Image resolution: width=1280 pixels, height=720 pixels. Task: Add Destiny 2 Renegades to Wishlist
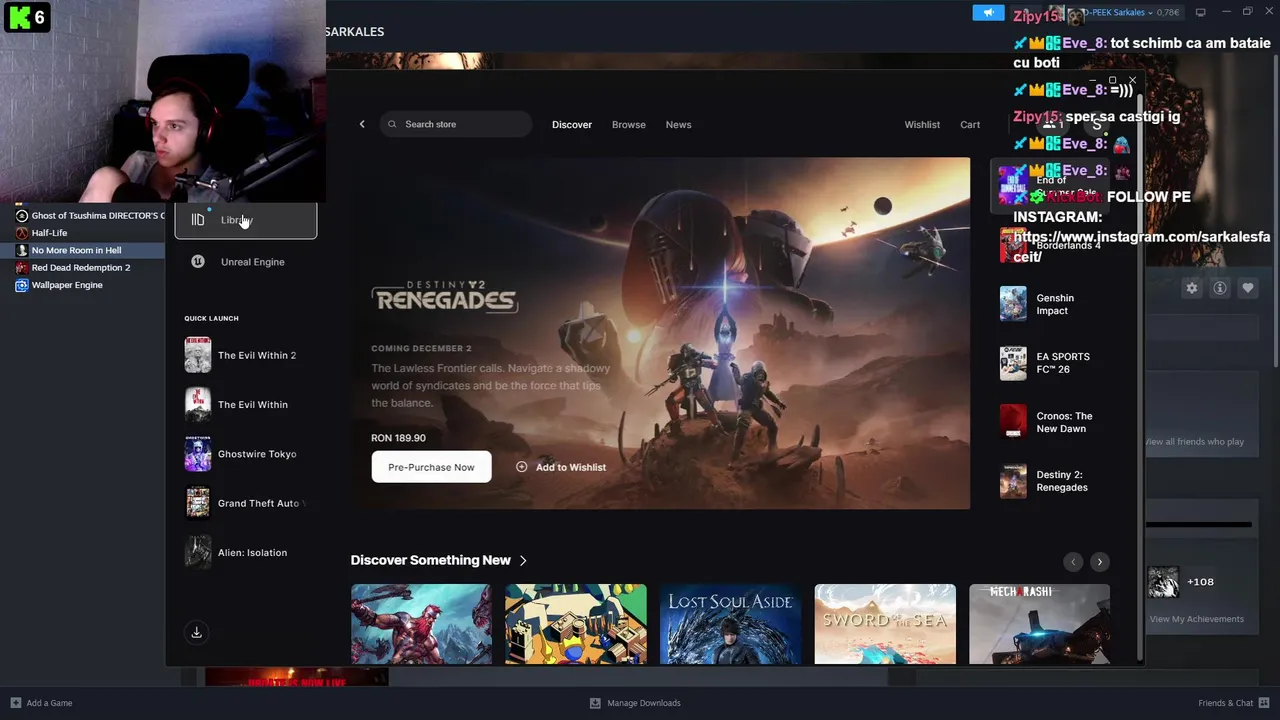point(561,467)
